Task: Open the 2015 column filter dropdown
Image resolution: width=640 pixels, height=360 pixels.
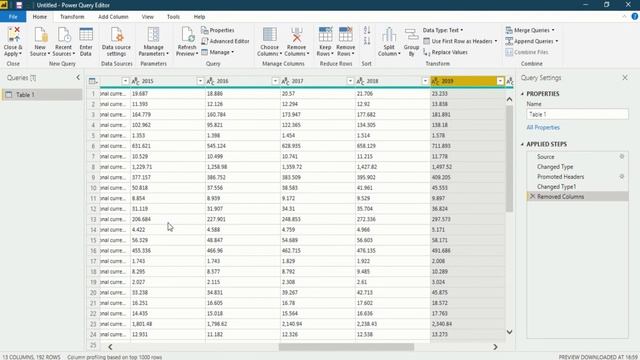Action: (200, 81)
